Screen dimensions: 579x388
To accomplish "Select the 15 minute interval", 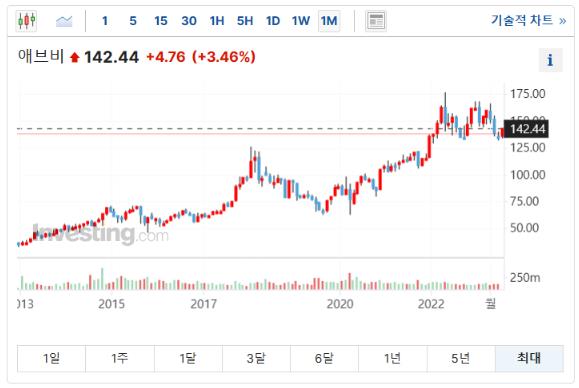I will point(161,21).
